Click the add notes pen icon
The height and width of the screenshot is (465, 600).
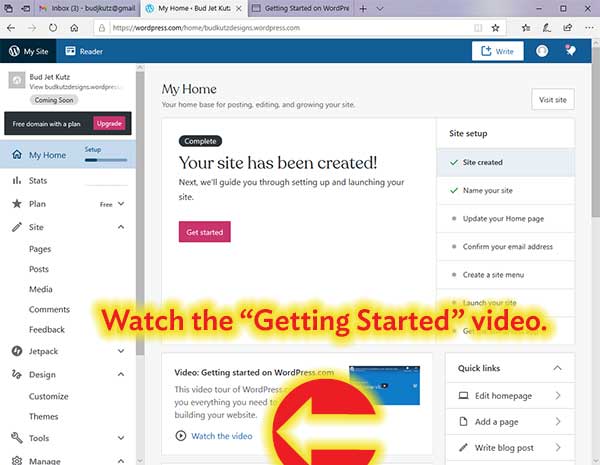(547, 28)
